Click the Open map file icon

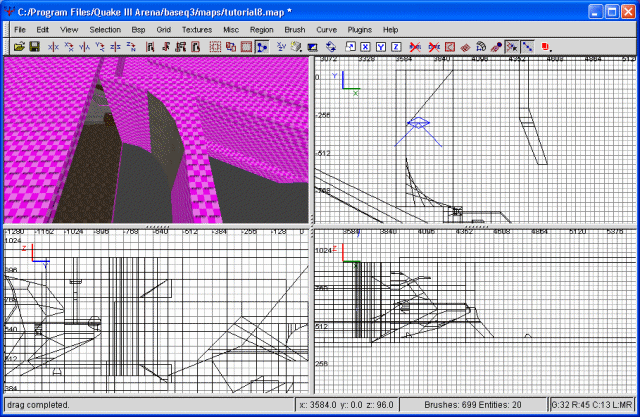19,47
